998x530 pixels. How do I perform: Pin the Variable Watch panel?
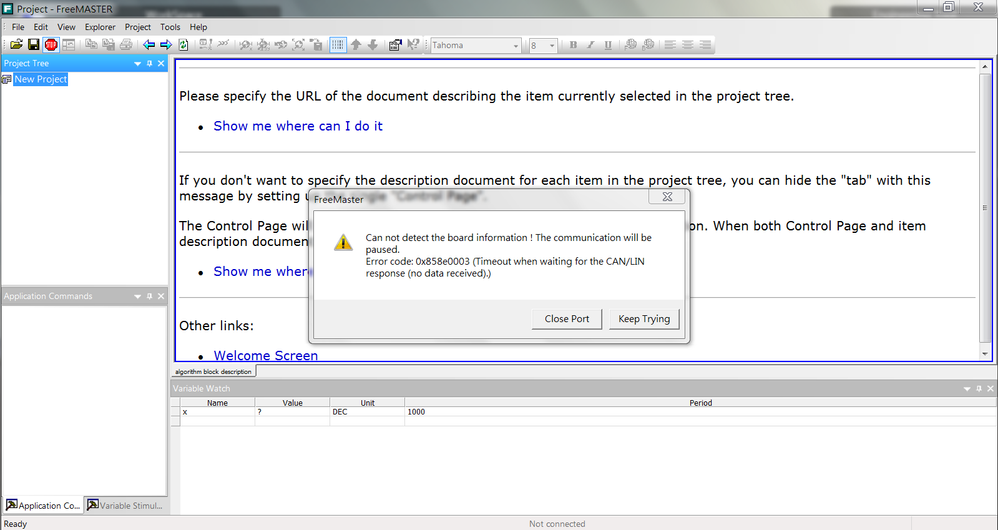pyautogui.click(x=979, y=389)
